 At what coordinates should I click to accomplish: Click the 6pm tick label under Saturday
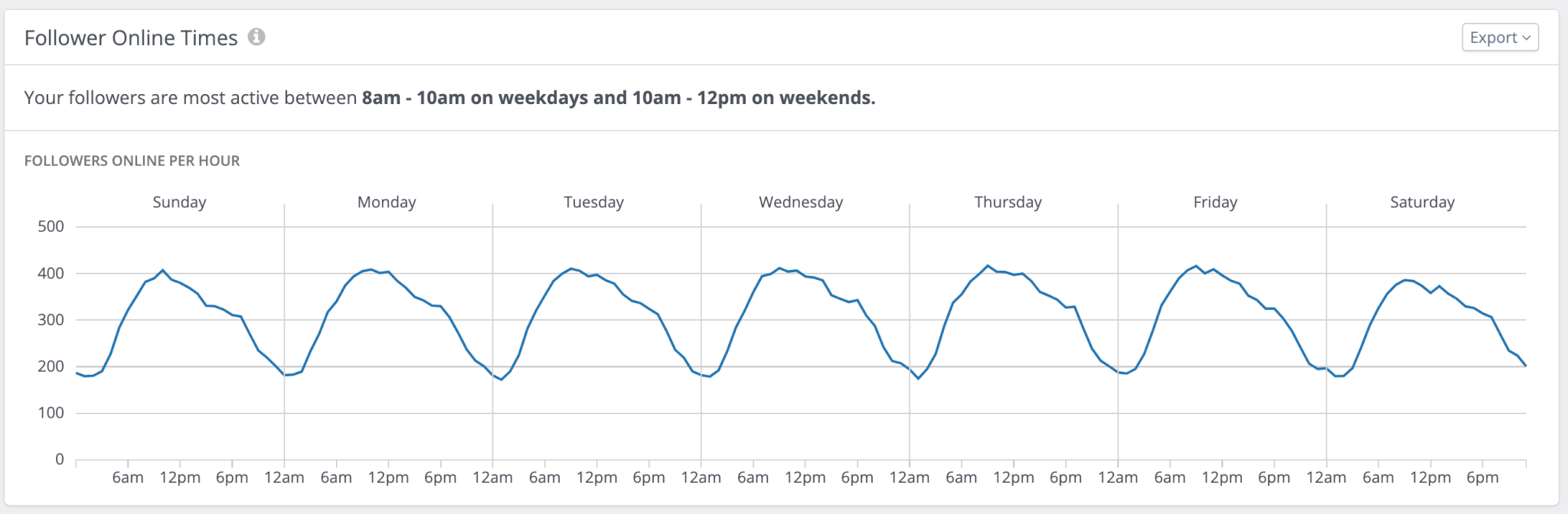pyautogui.click(x=1482, y=477)
